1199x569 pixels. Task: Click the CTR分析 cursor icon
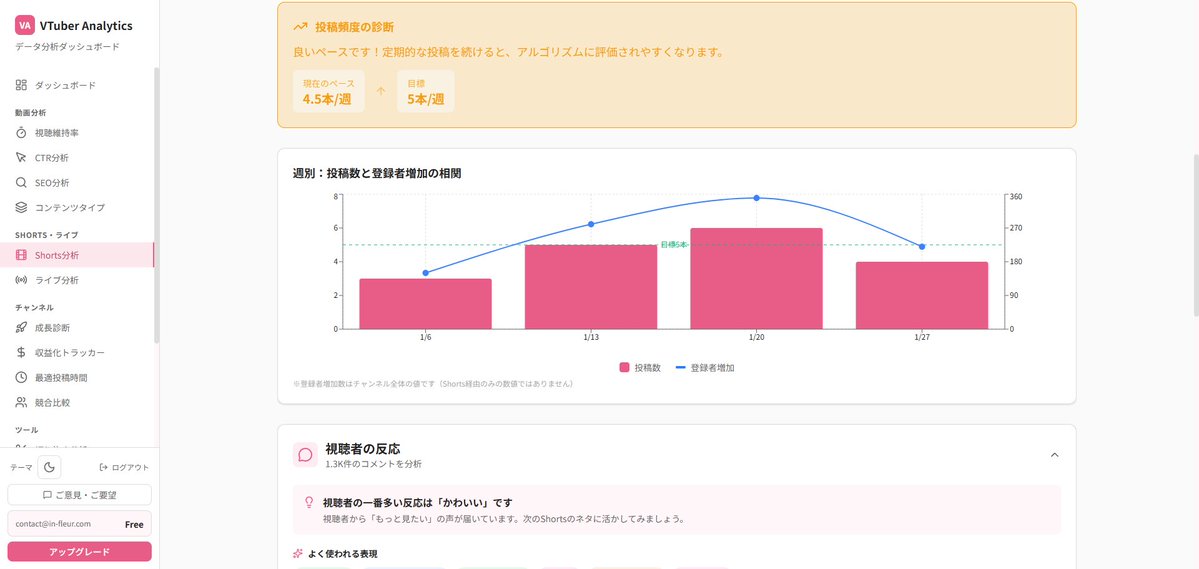(x=21, y=158)
